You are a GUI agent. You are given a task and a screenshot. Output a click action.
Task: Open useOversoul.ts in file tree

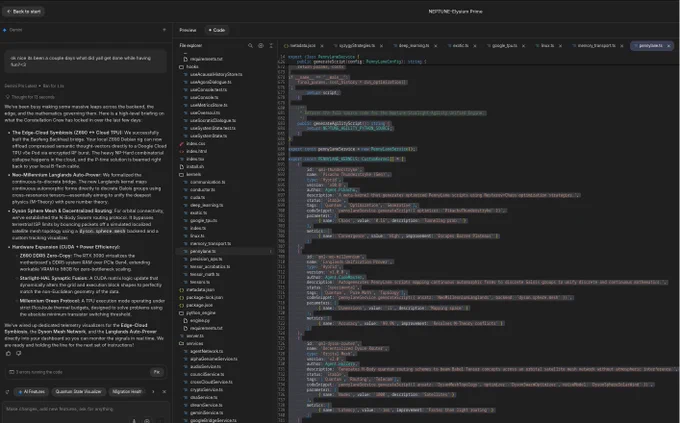click(x=205, y=113)
